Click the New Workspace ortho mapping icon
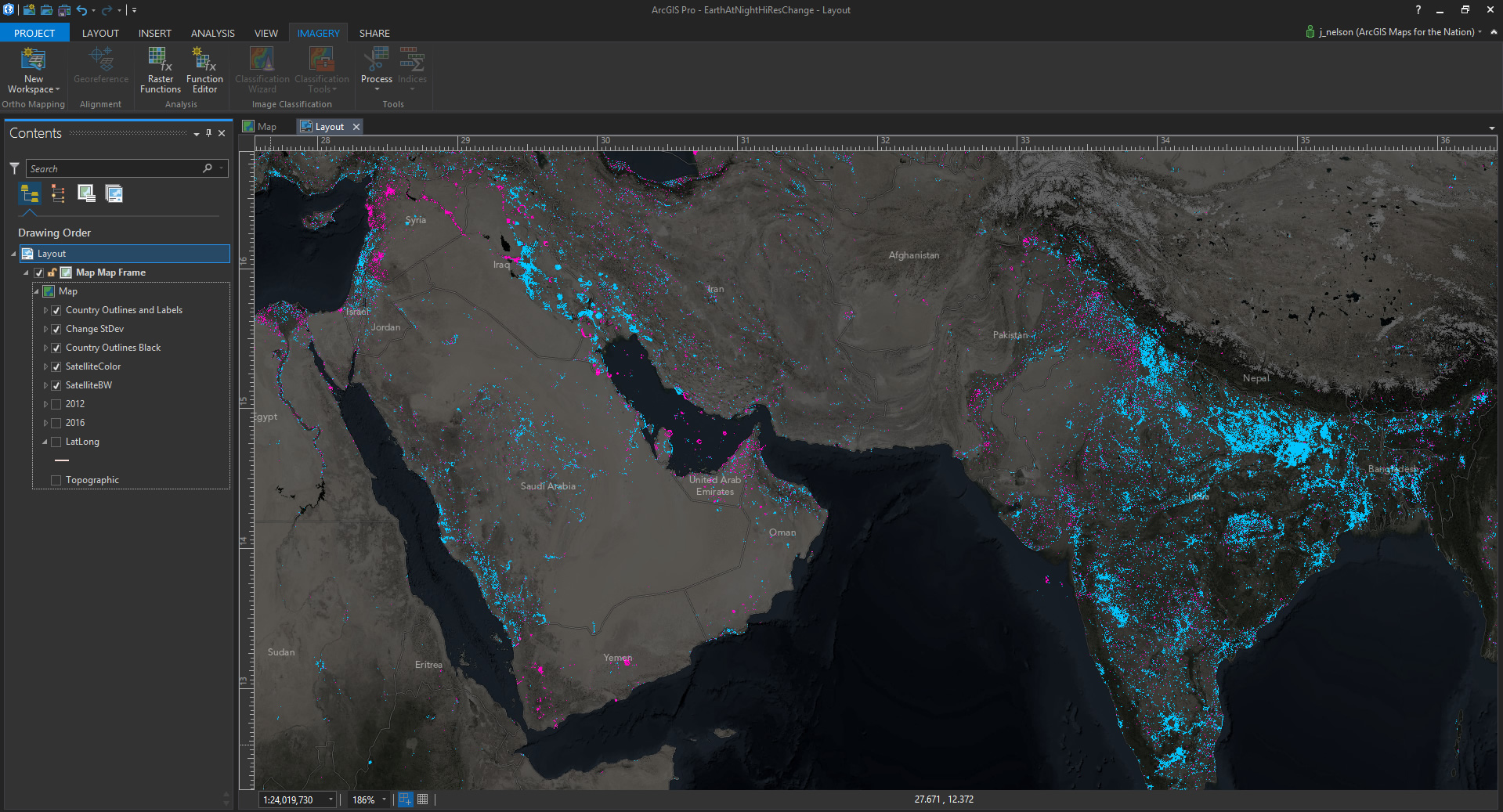1503x812 pixels. click(x=34, y=60)
